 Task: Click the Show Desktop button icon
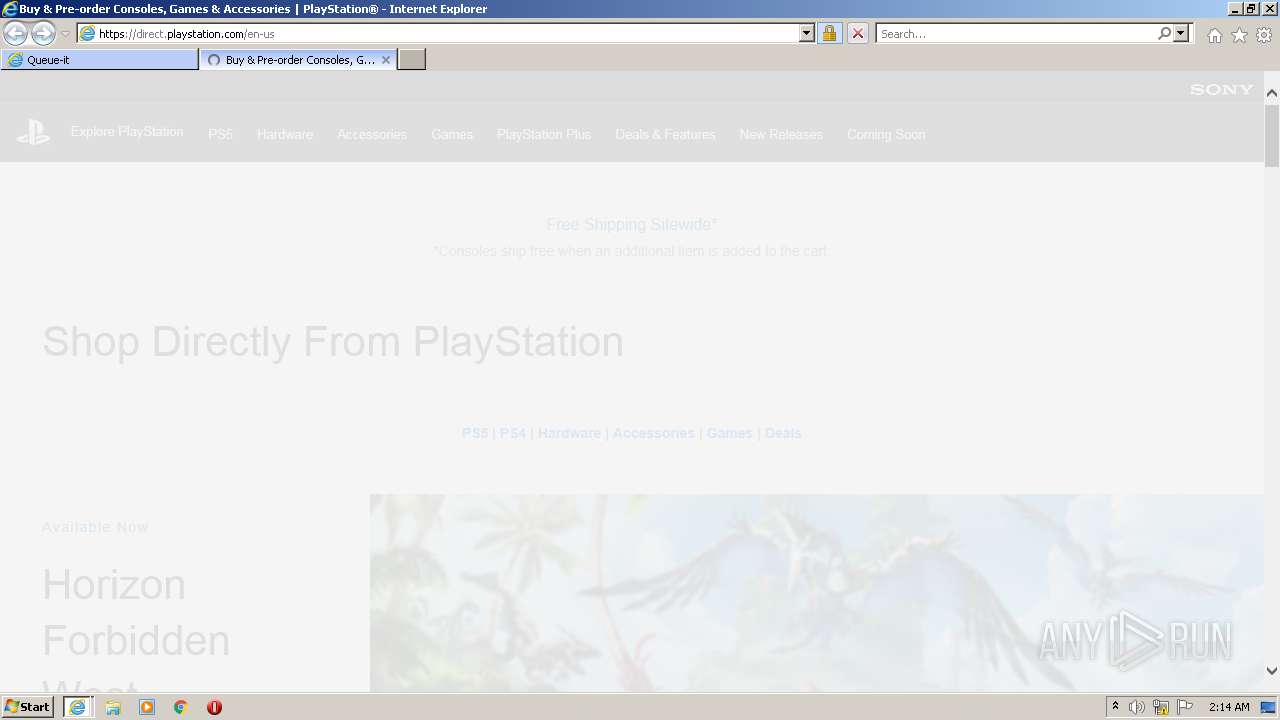point(1269,707)
